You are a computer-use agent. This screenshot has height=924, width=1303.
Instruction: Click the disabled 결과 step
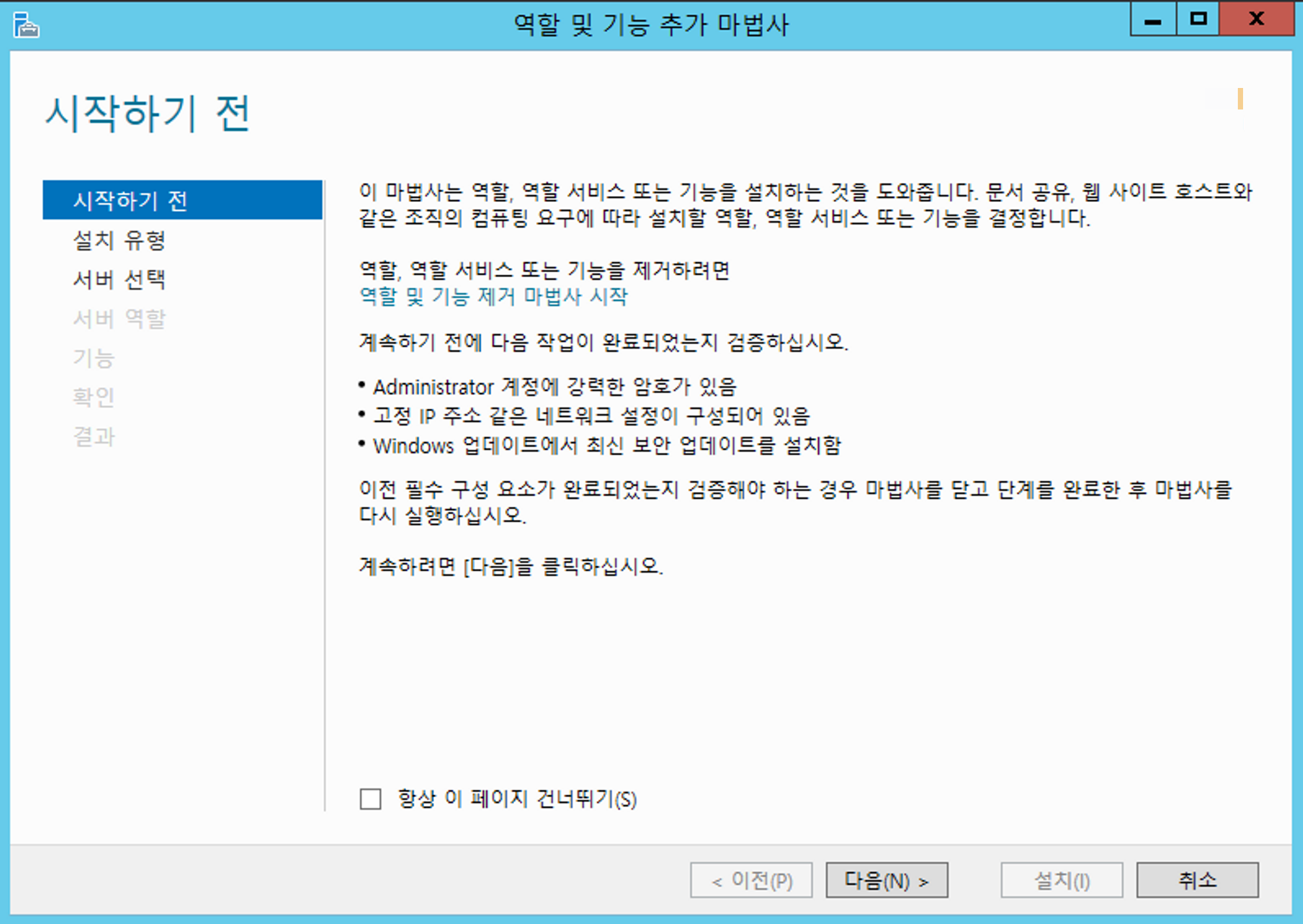(94, 436)
